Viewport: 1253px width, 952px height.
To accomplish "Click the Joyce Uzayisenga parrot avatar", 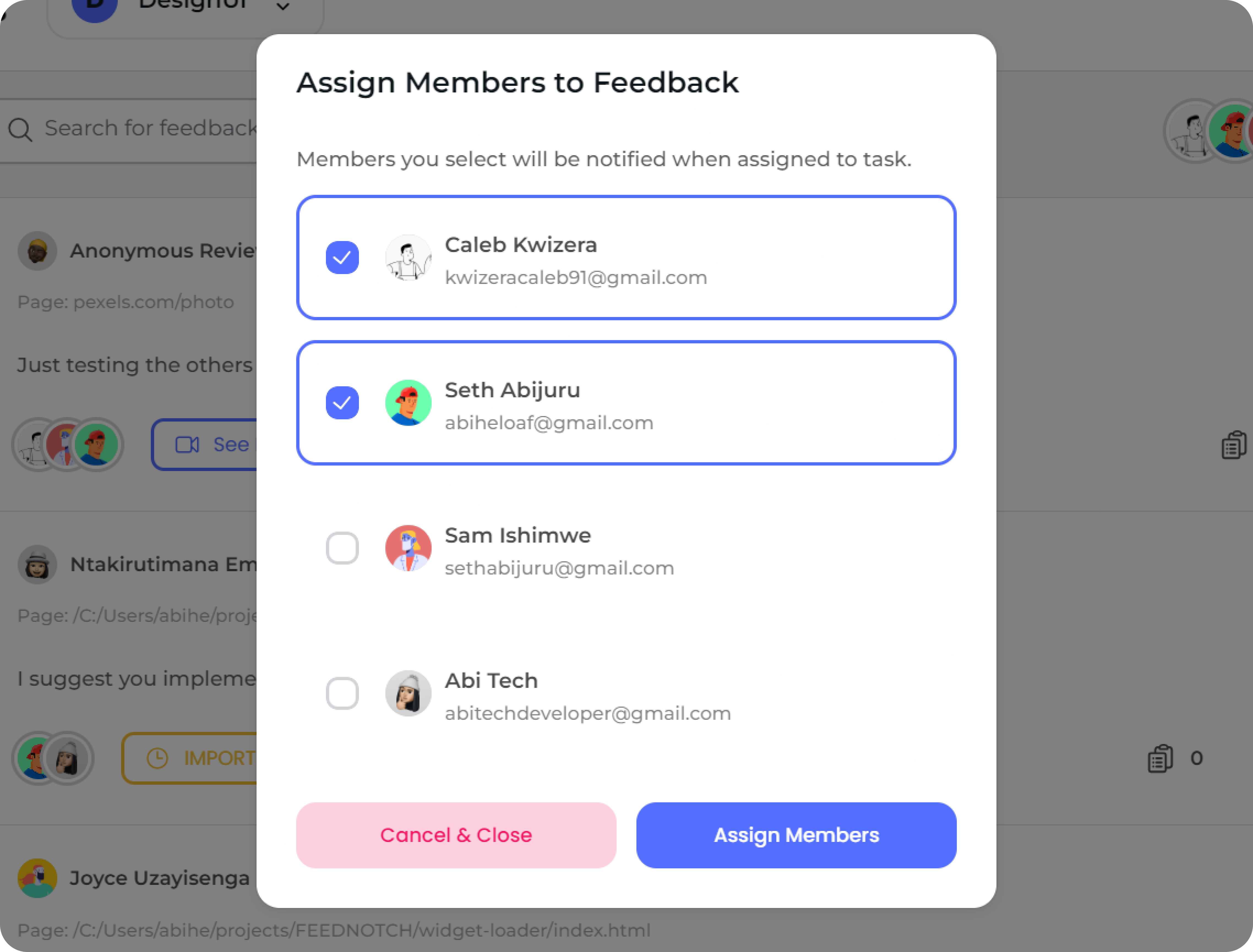I will (37, 878).
